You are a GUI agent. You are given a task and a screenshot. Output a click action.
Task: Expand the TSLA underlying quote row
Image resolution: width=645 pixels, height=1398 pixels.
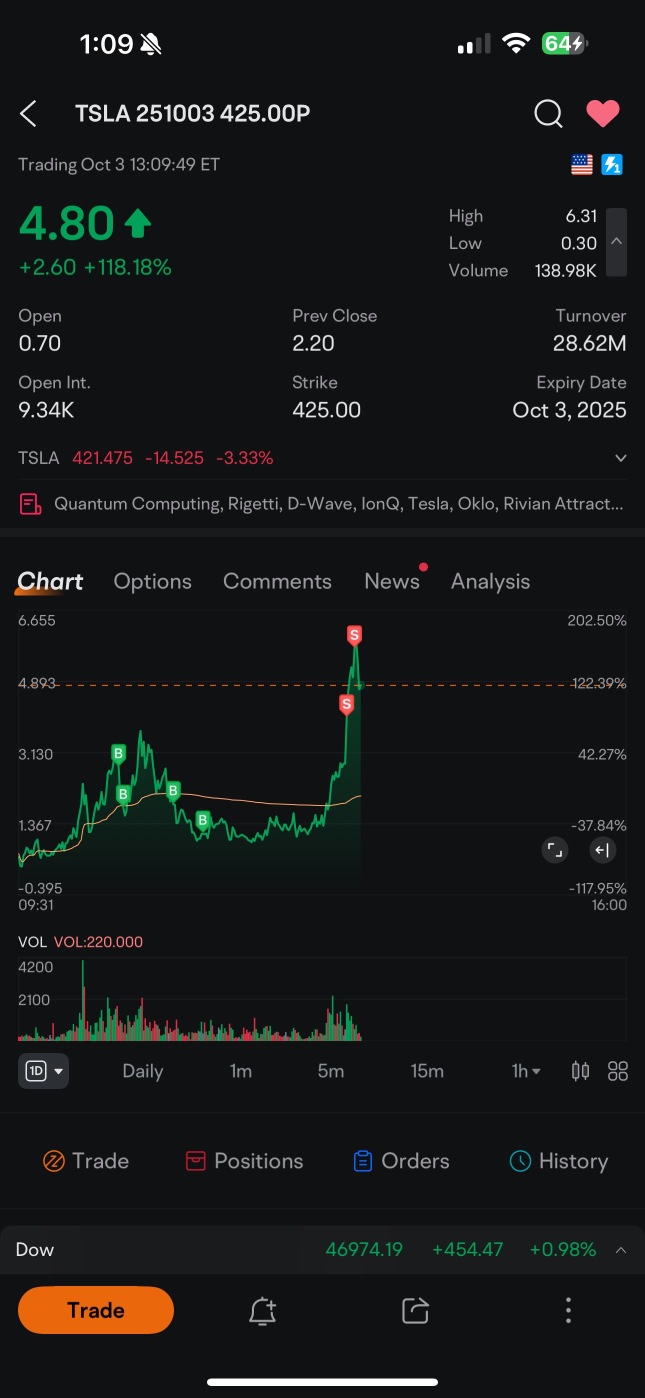pos(620,458)
